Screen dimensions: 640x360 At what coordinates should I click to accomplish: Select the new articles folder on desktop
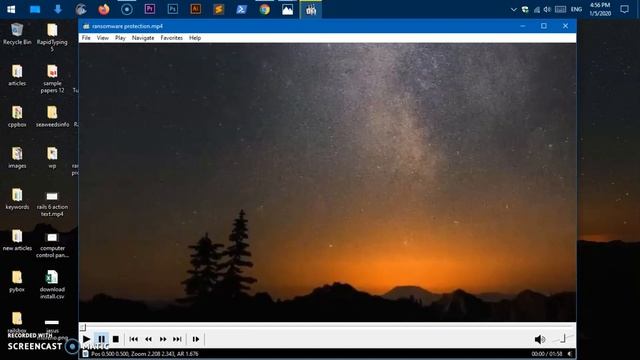point(17,240)
